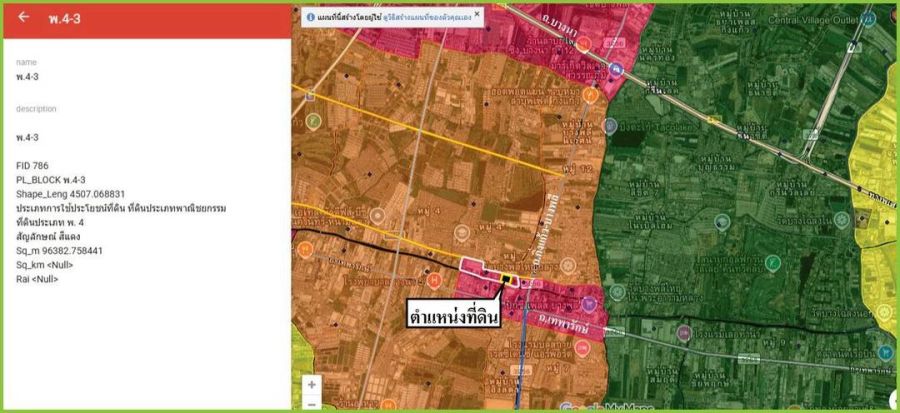Screen dimensions: 900x413
Task: Go back using the header arrow
Action: point(24,17)
